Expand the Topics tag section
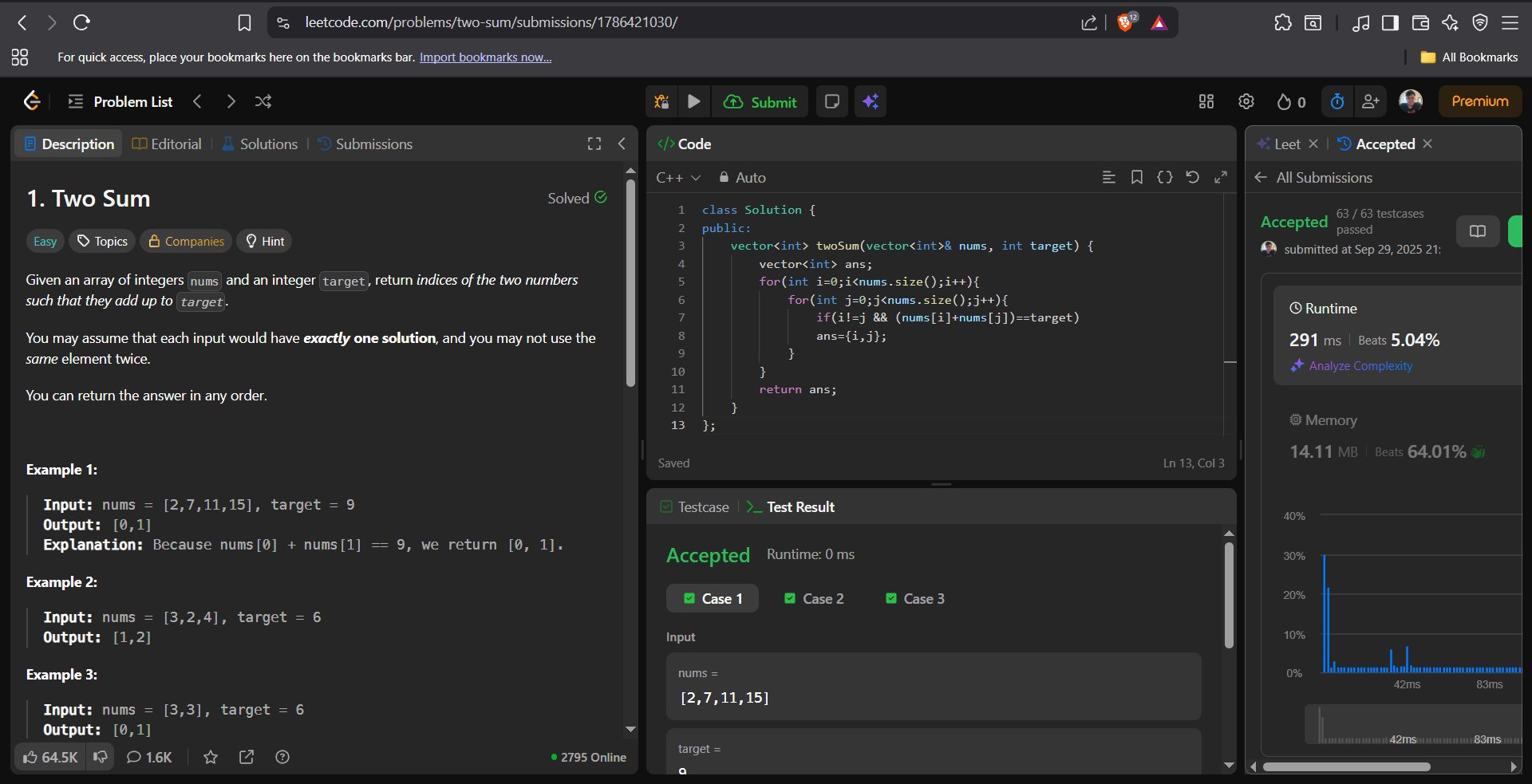 point(102,241)
